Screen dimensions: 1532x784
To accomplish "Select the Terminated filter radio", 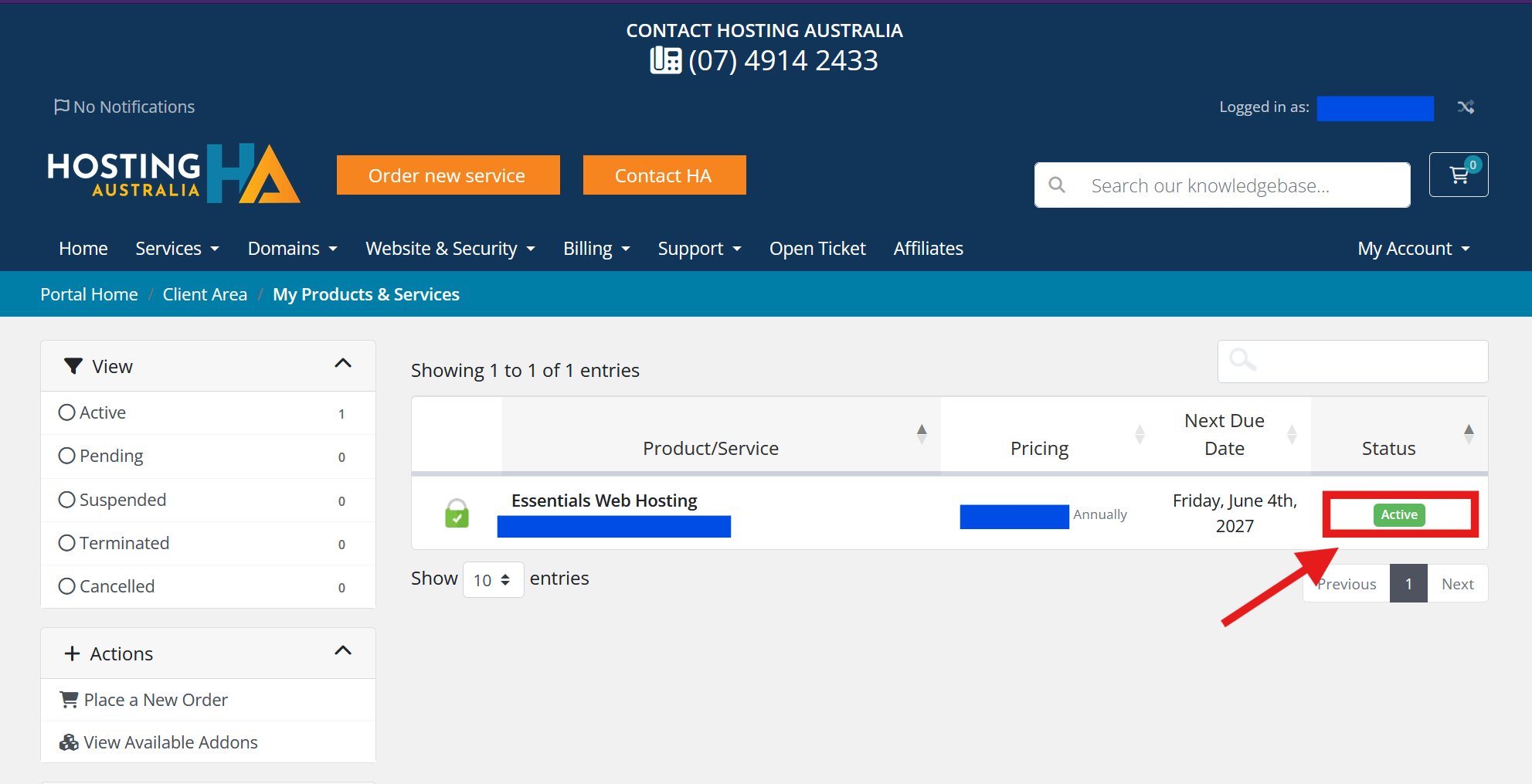I will click(67, 543).
